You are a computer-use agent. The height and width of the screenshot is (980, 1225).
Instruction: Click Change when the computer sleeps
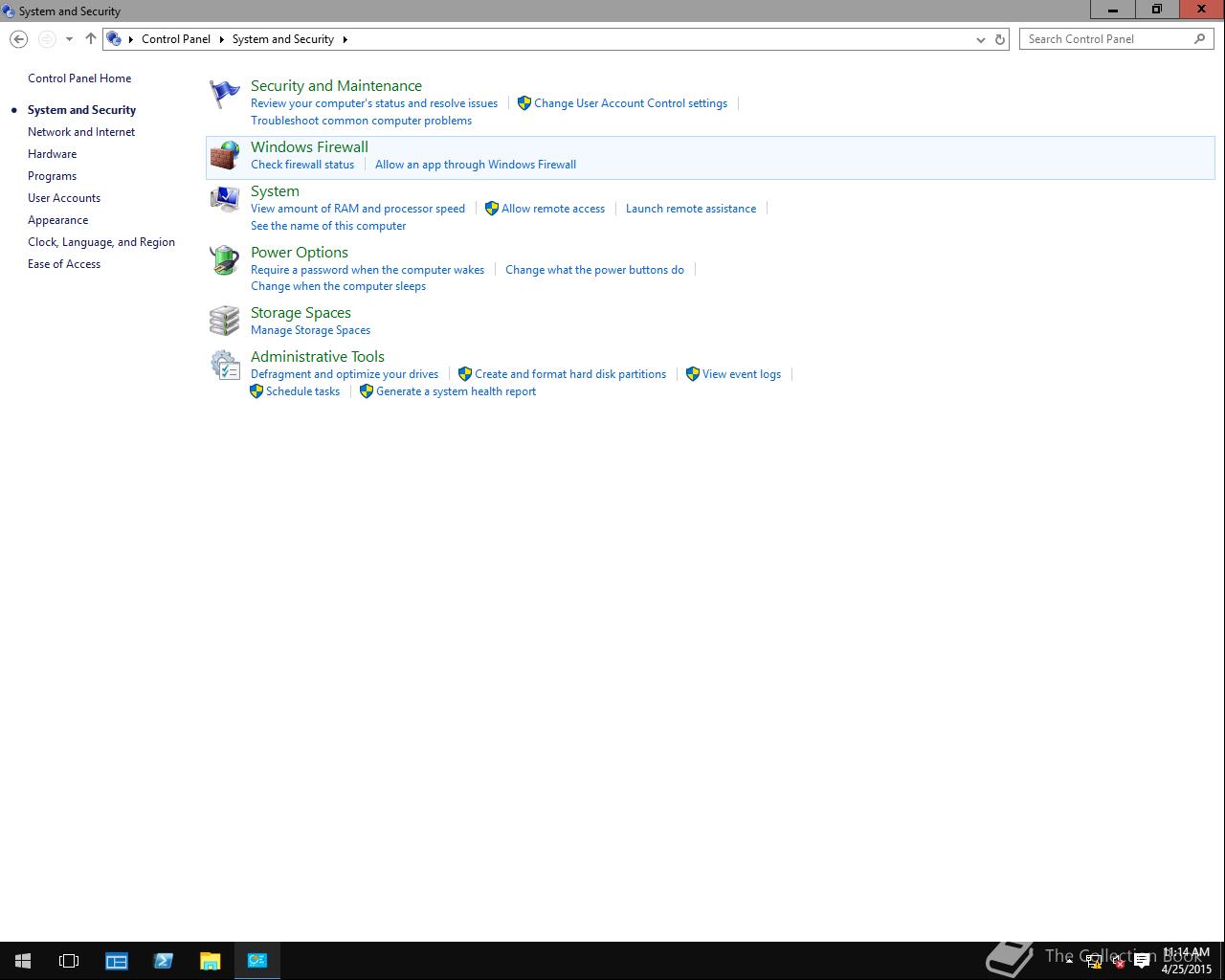(338, 286)
